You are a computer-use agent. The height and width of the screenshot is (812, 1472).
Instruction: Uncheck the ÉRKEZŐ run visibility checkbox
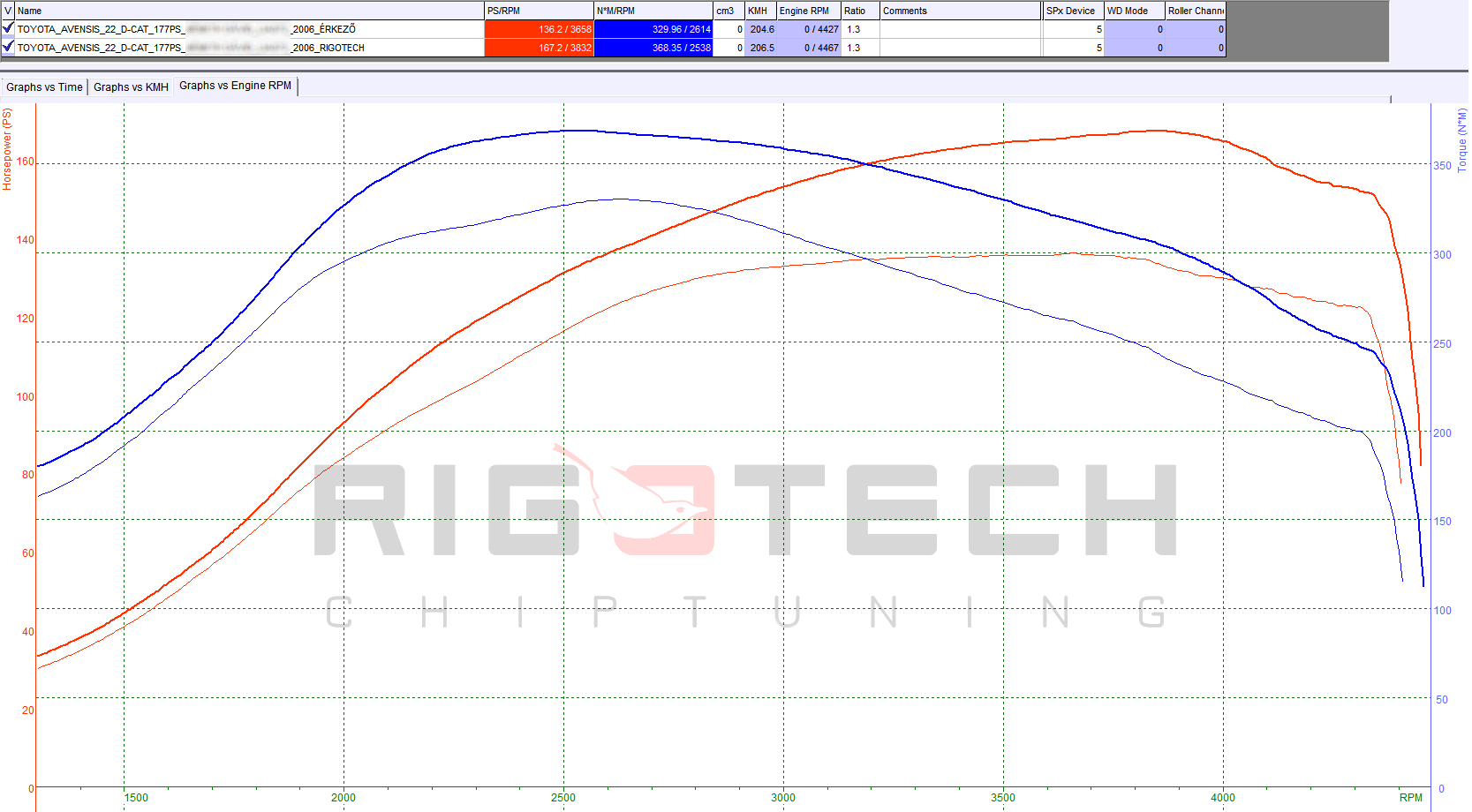pos(8,29)
